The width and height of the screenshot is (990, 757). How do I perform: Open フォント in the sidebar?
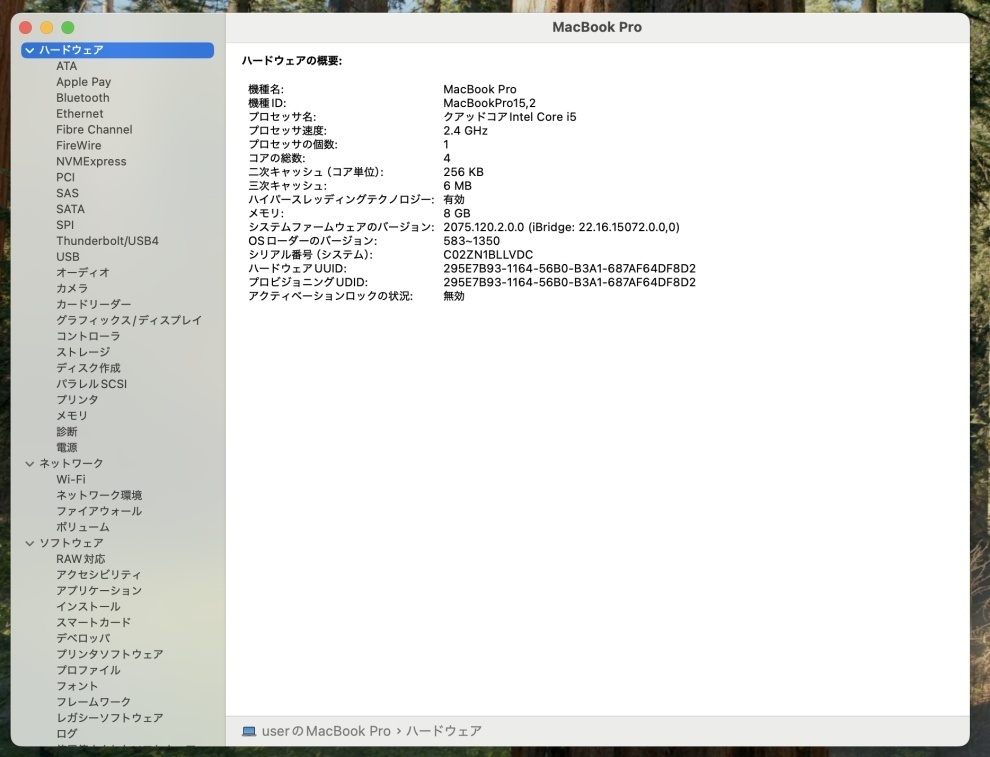[77, 686]
